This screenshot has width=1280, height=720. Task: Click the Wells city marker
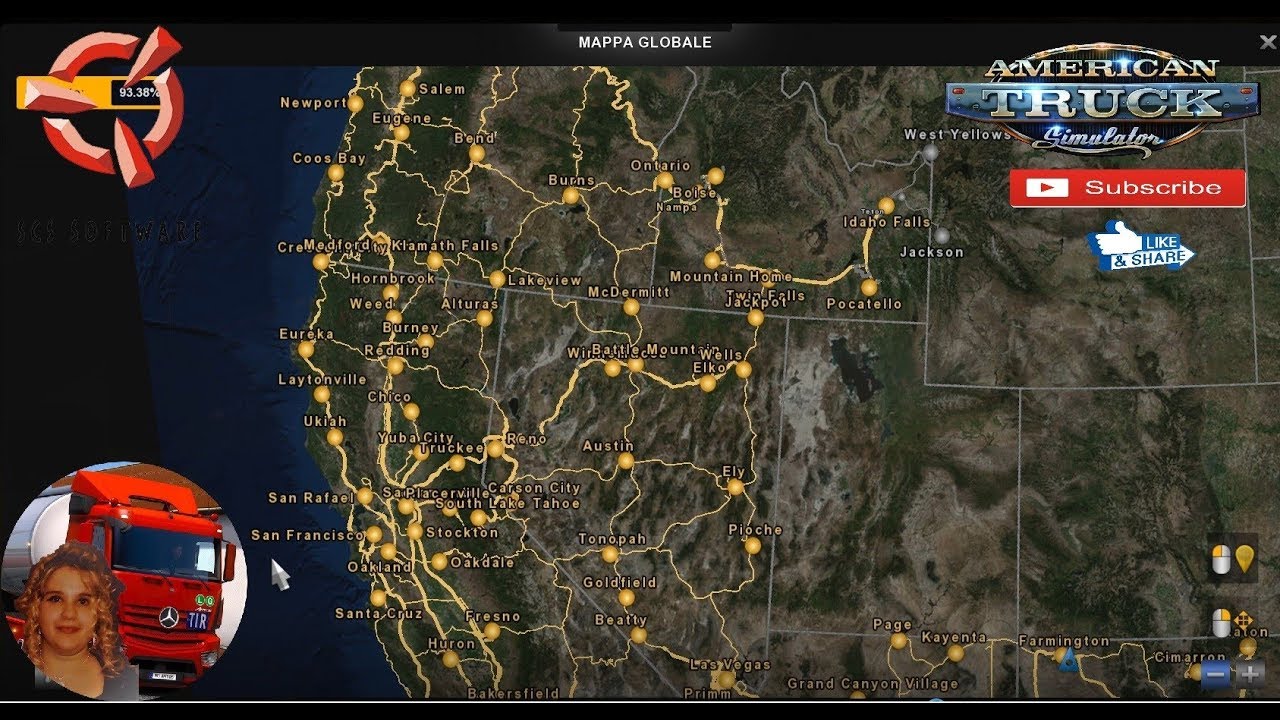click(x=743, y=370)
